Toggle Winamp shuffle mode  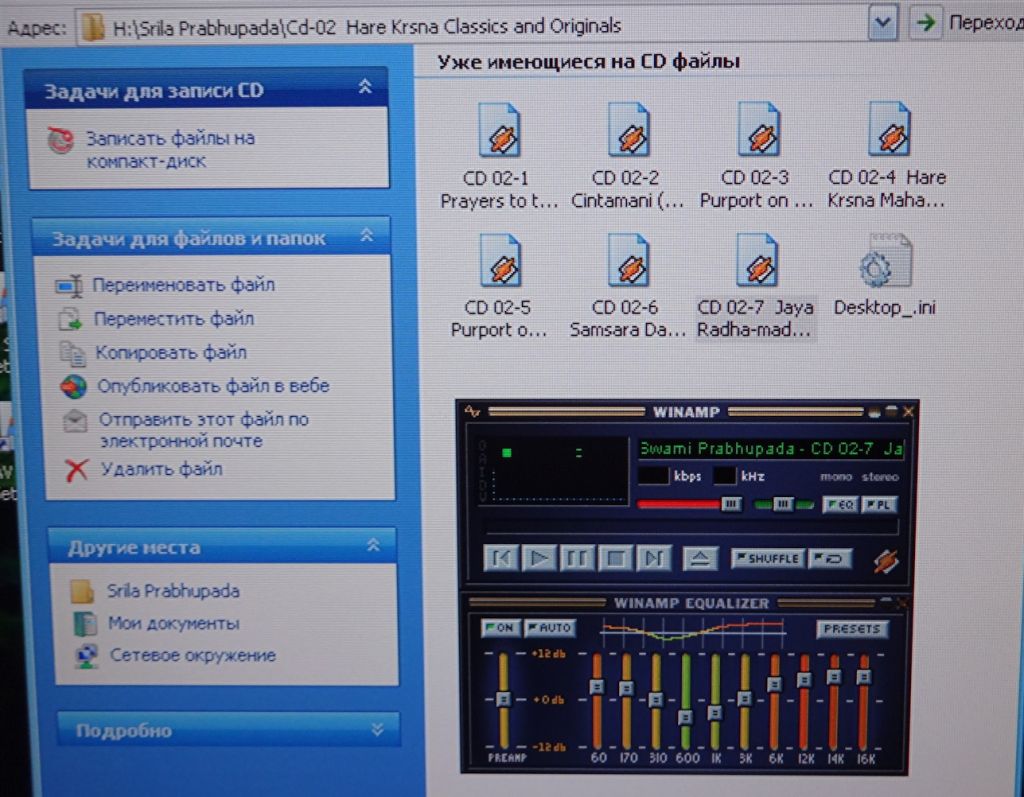coord(767,559)
